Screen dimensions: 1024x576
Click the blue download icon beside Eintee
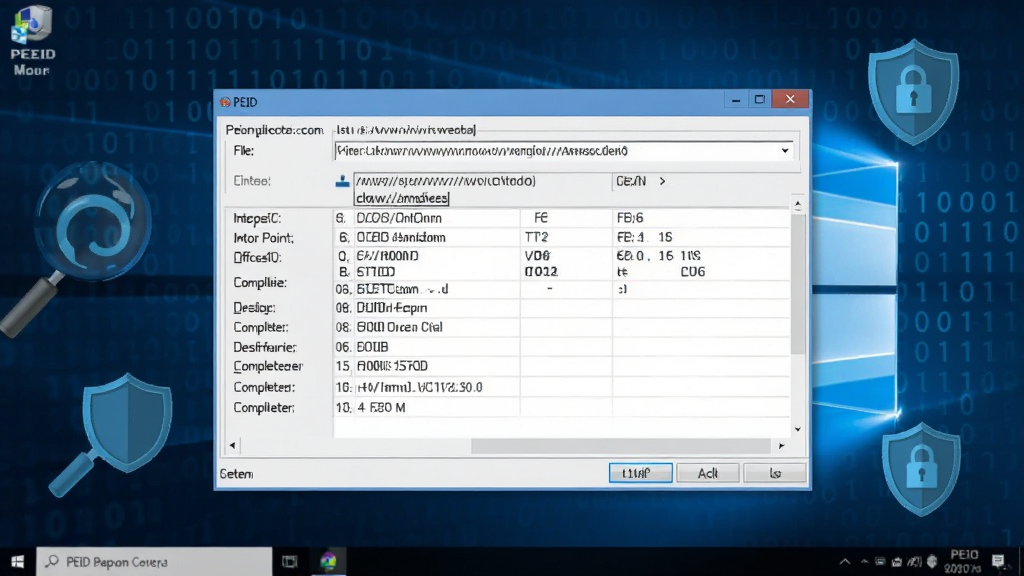[x=342, y=181]
